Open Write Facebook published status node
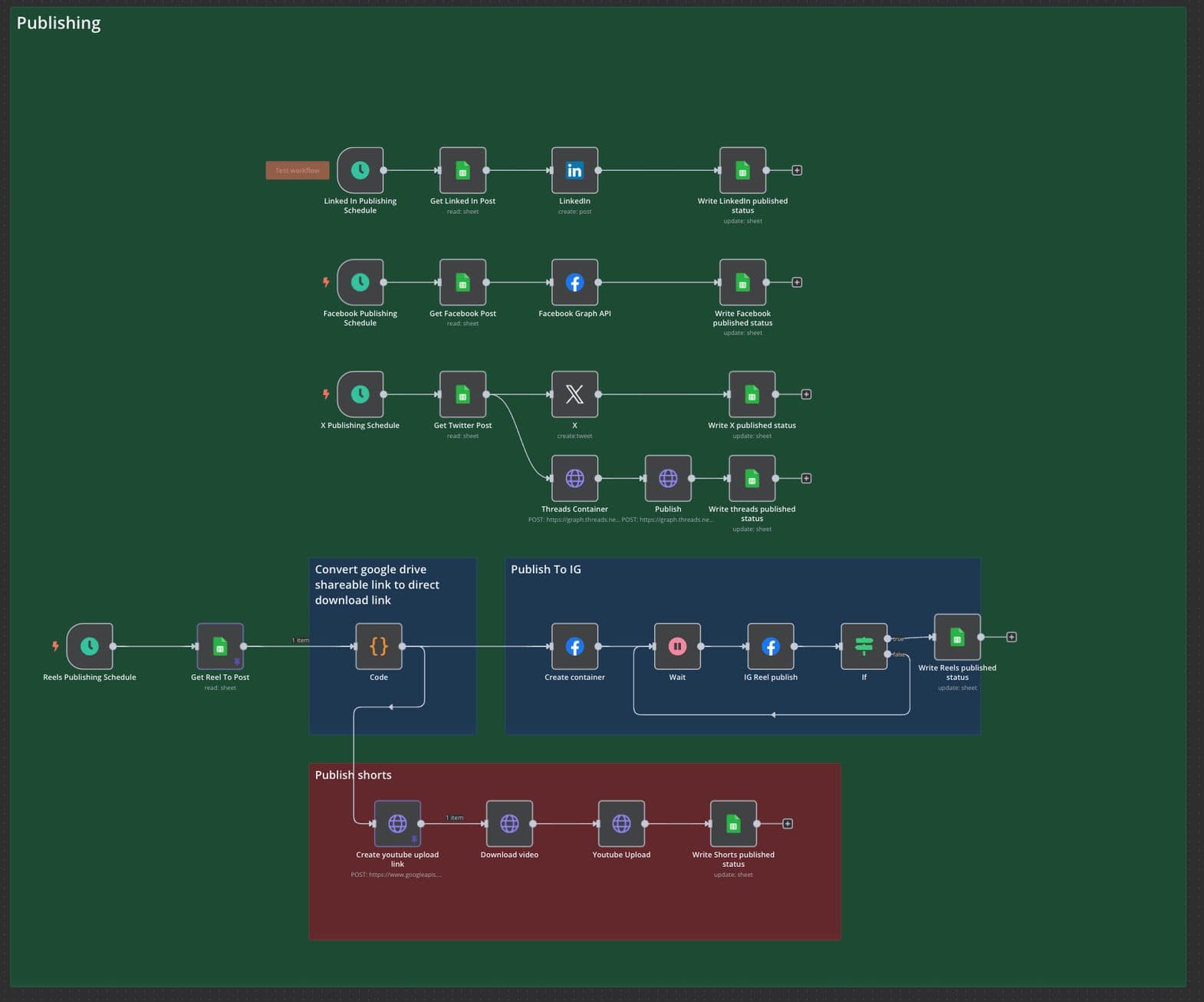This screenshot has width=1204, height=1002. 742,282
